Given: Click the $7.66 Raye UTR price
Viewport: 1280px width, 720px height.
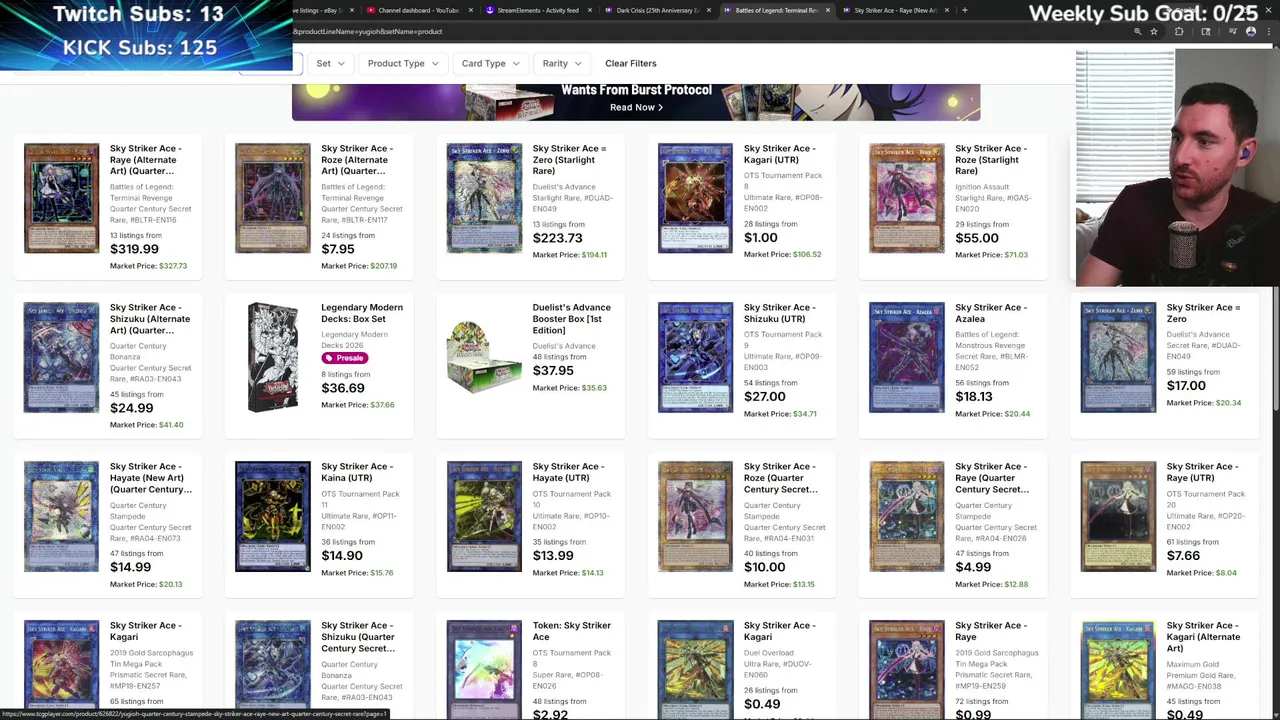Looking at the screenshot, I should point(1183,556).
